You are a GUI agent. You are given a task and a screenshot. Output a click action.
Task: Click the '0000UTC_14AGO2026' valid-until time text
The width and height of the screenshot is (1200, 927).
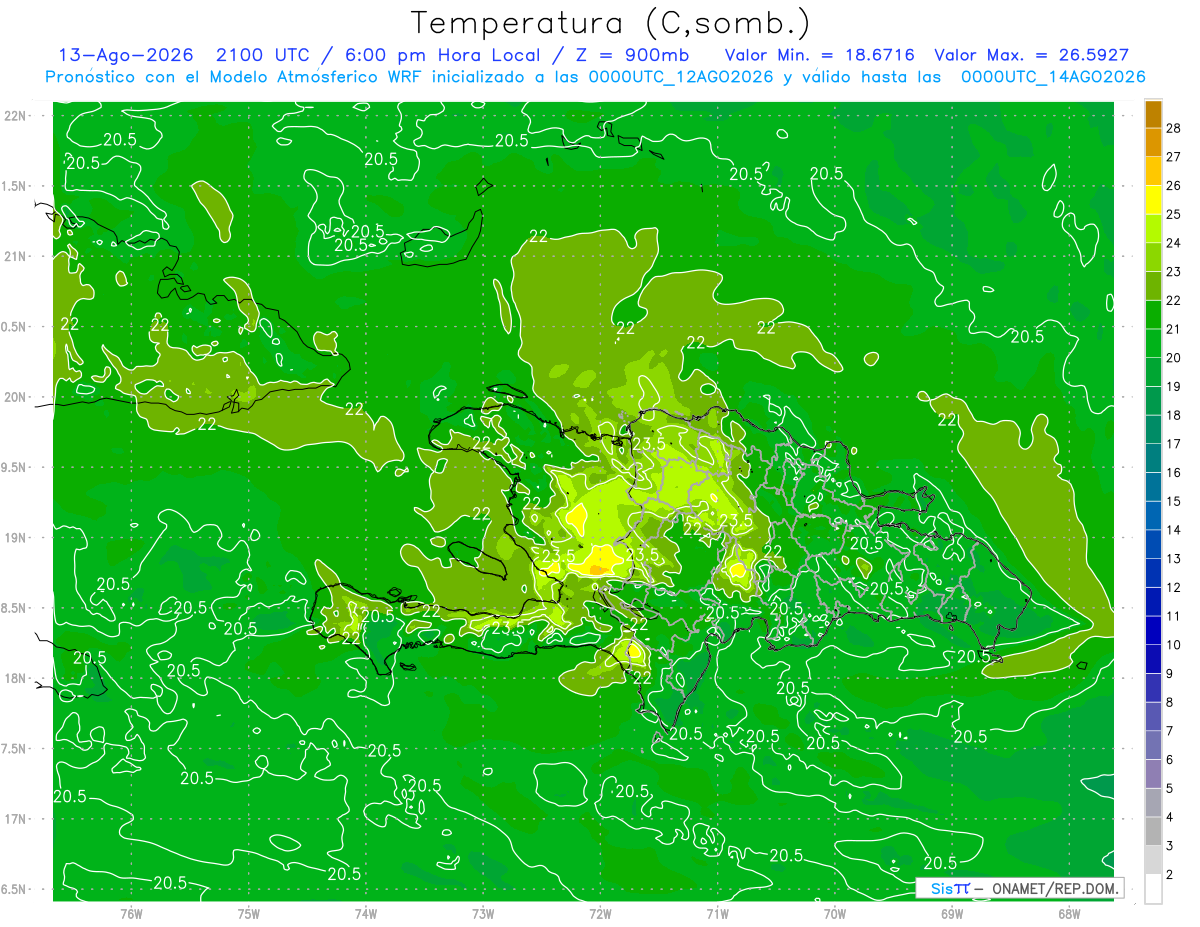point(1053,77)
